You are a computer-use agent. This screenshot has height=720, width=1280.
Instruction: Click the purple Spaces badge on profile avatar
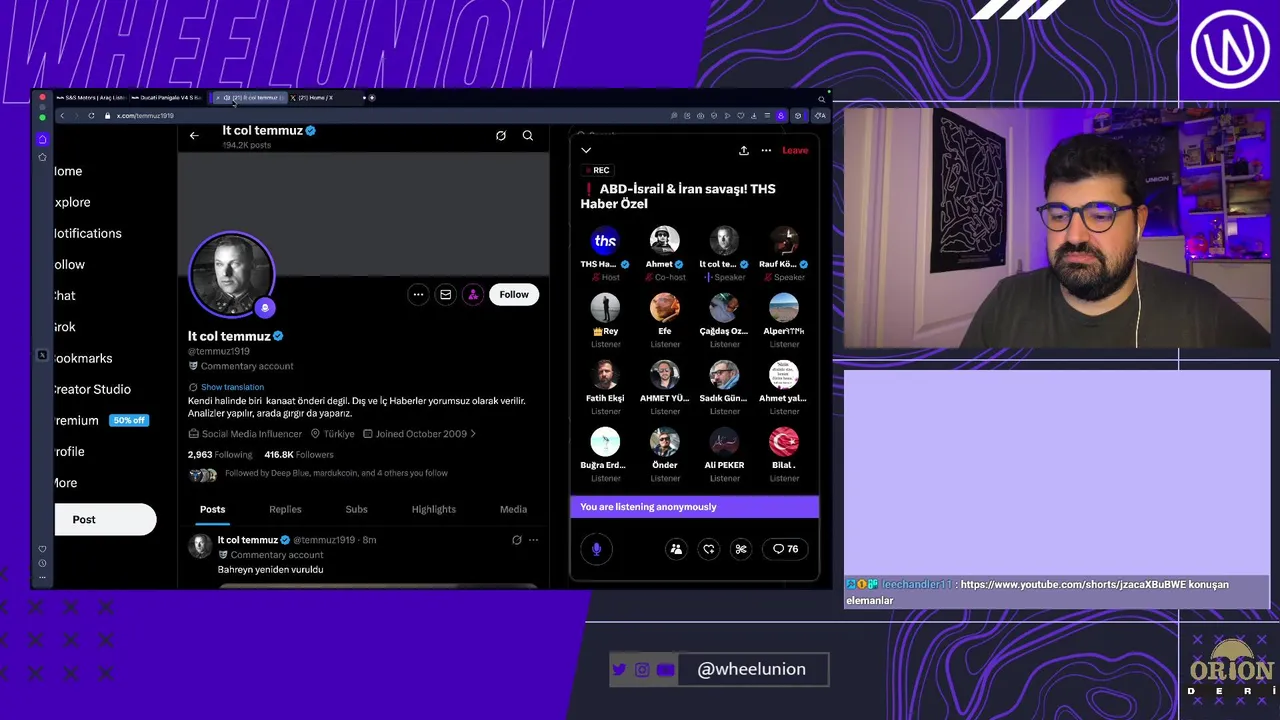tap(265, 308)
